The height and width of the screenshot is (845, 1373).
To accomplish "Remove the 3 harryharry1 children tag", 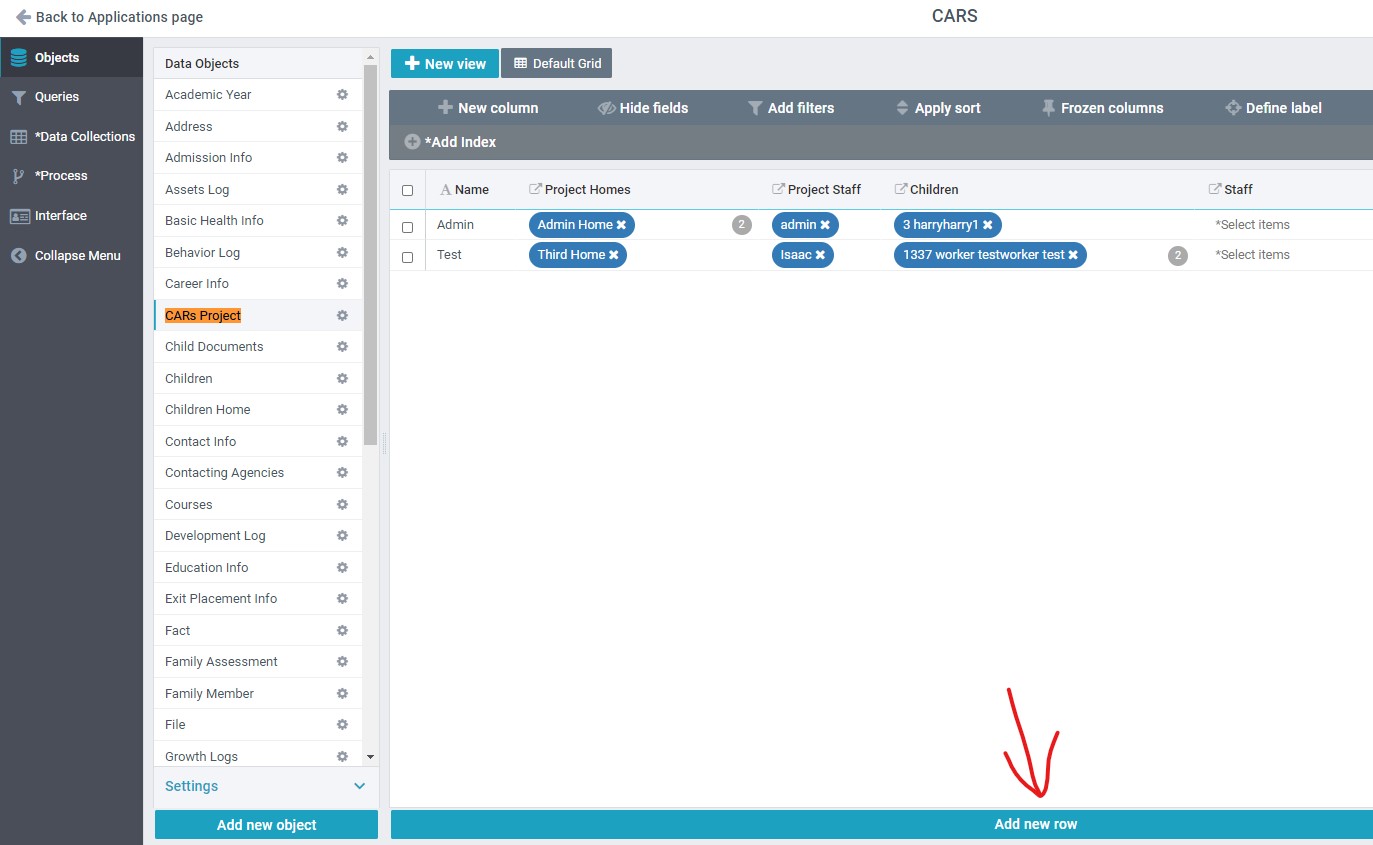I will point(988,225).
